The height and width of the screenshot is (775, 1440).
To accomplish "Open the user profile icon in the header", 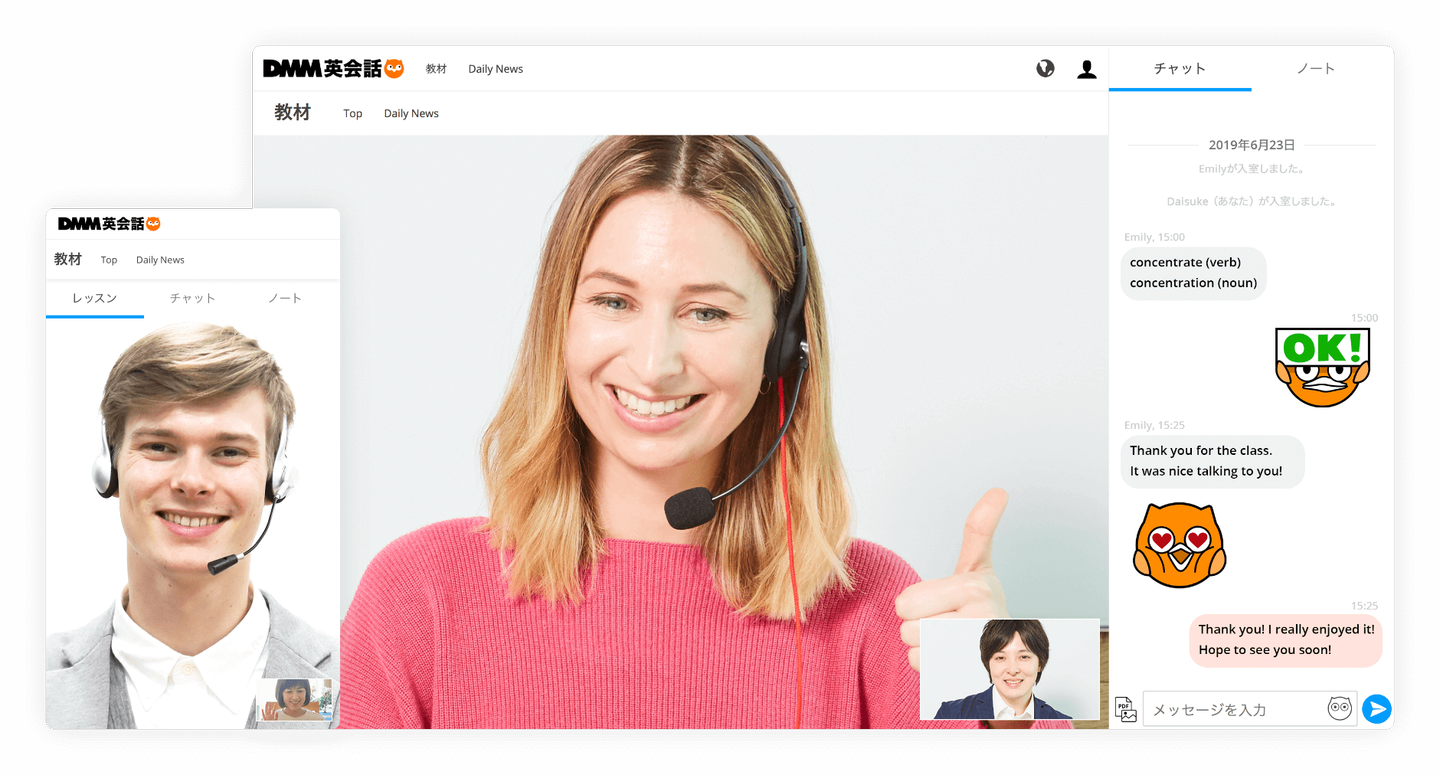I will (x=1087, y=69).
